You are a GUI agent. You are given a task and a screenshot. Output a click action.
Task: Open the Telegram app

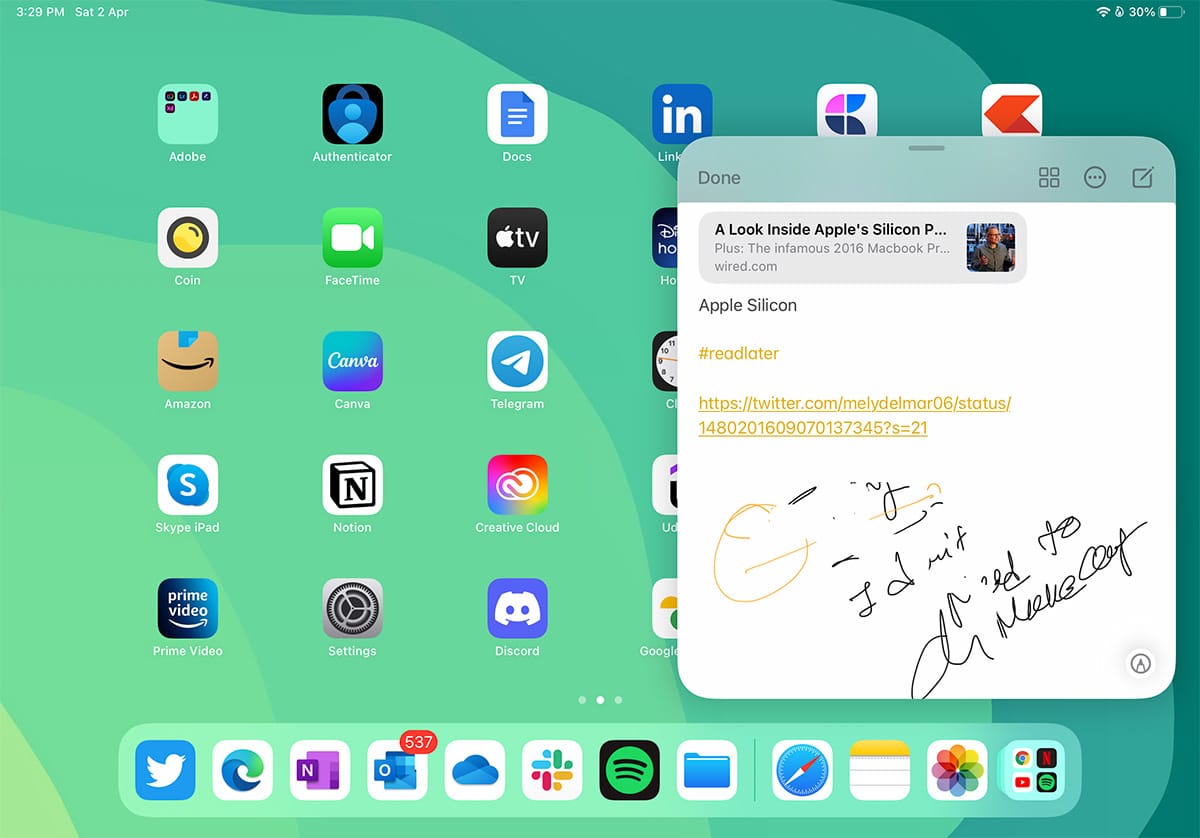coord(517,361)
